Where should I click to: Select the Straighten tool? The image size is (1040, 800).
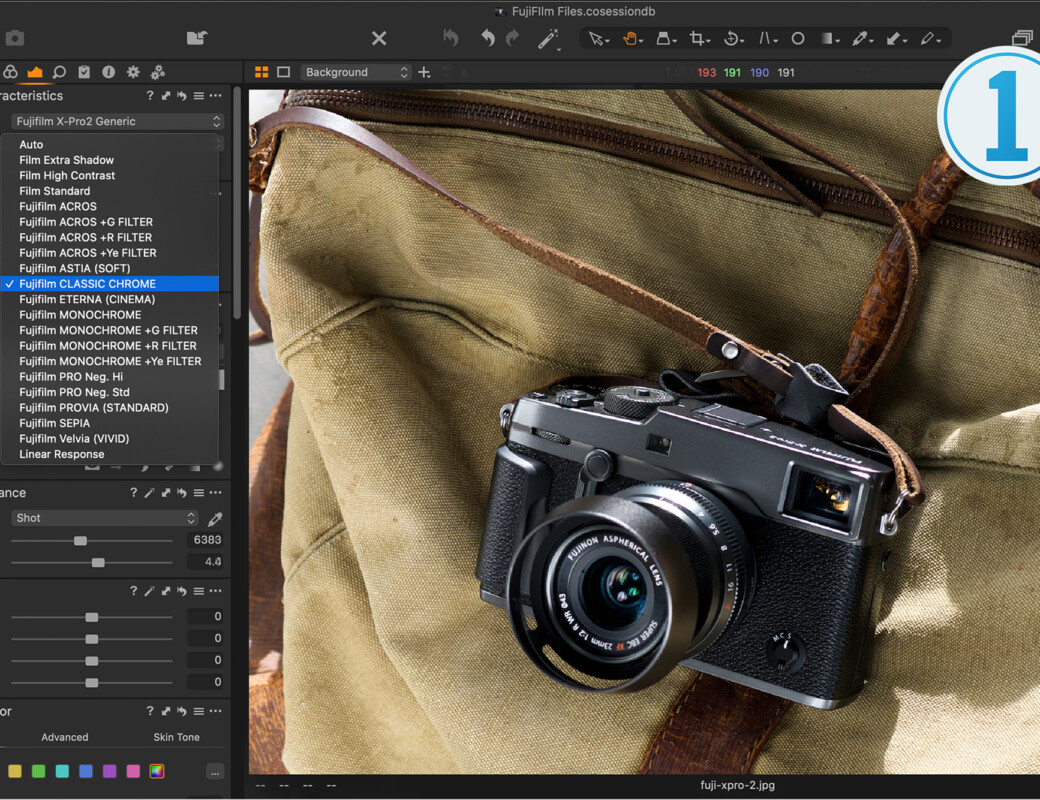tap(767, 38)
